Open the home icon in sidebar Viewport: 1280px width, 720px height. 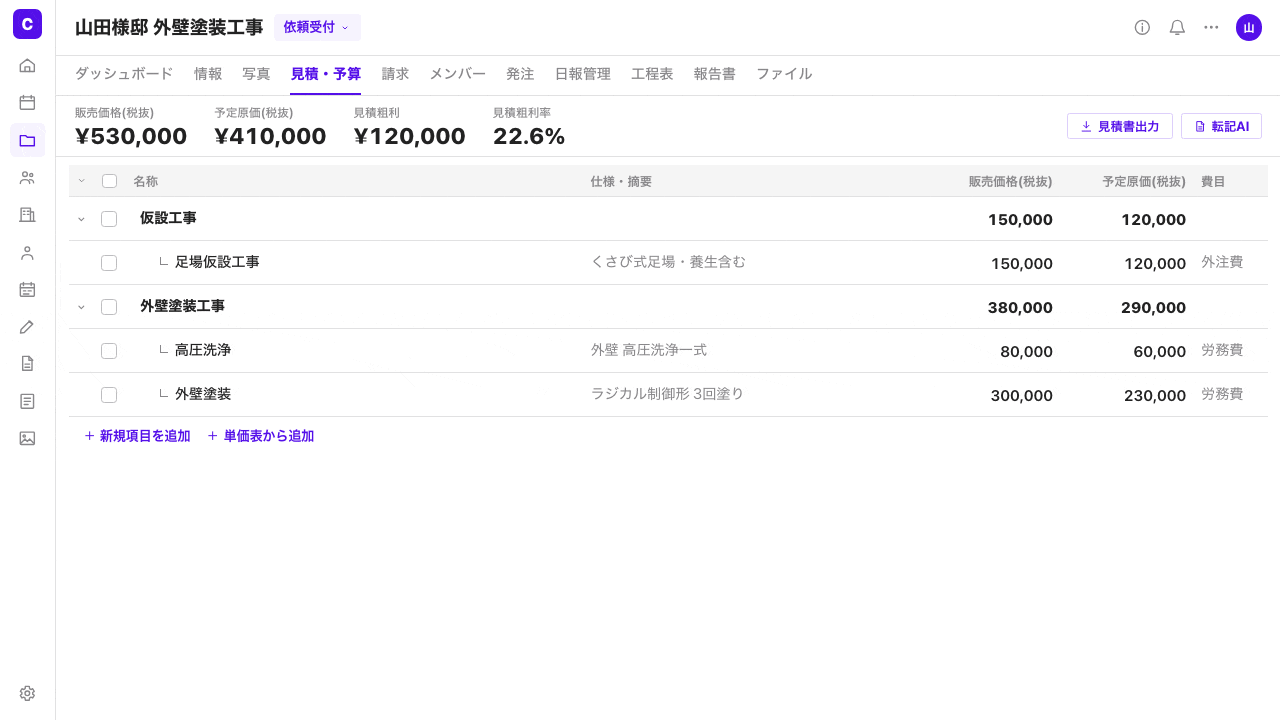(27, 65)
